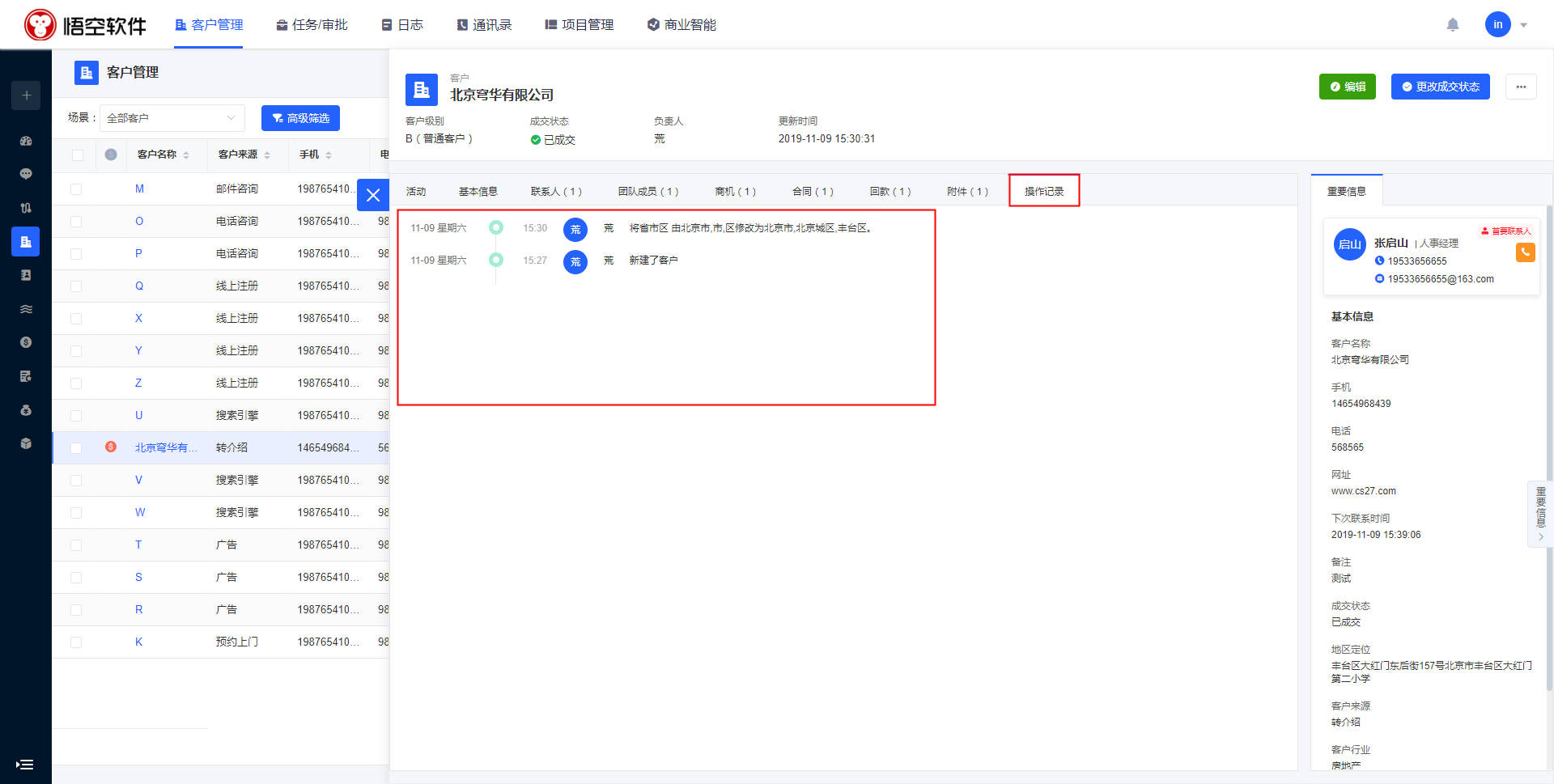Sort by the 客户来源 column arrows
The image size is (1554, 784).
pyautogui.click(x=267, y=155)
